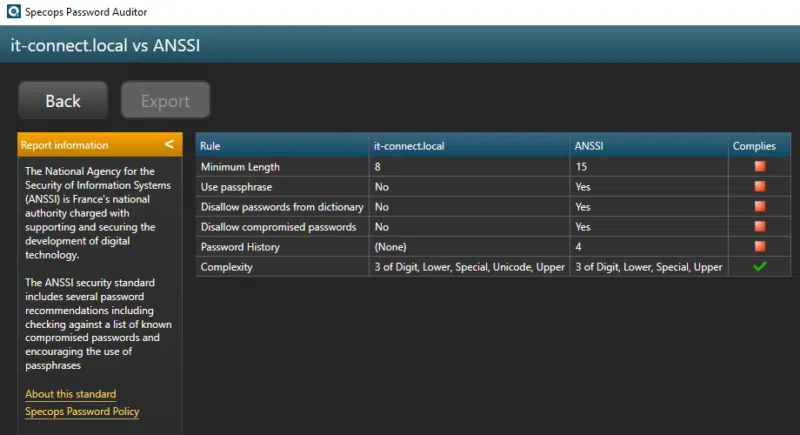The width and height of the screenshot is (800, 435).
Task: Select the Minimum Length rule cell
Action: [283, 167]
